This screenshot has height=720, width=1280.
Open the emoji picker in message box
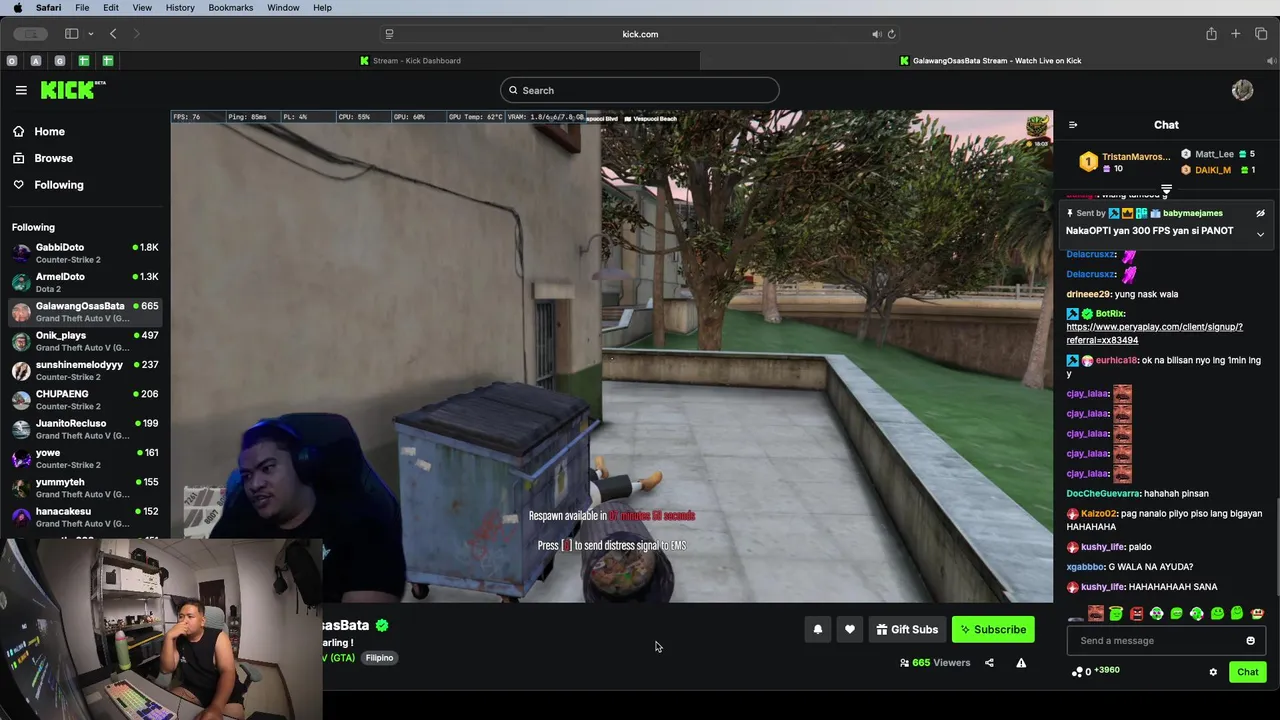point(1250,641)
